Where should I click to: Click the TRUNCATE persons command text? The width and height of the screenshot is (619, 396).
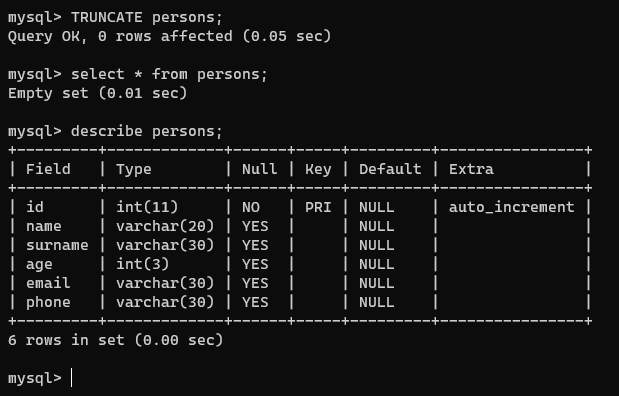tap(147, 18)
